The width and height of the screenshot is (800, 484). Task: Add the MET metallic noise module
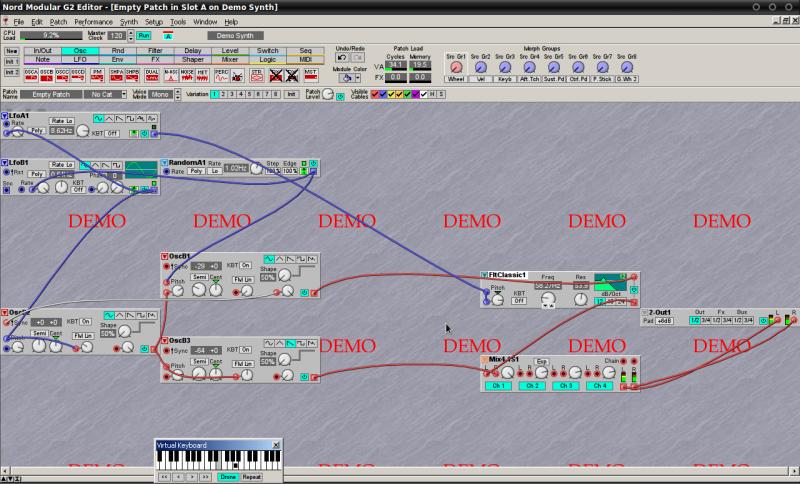pos(202,75)
